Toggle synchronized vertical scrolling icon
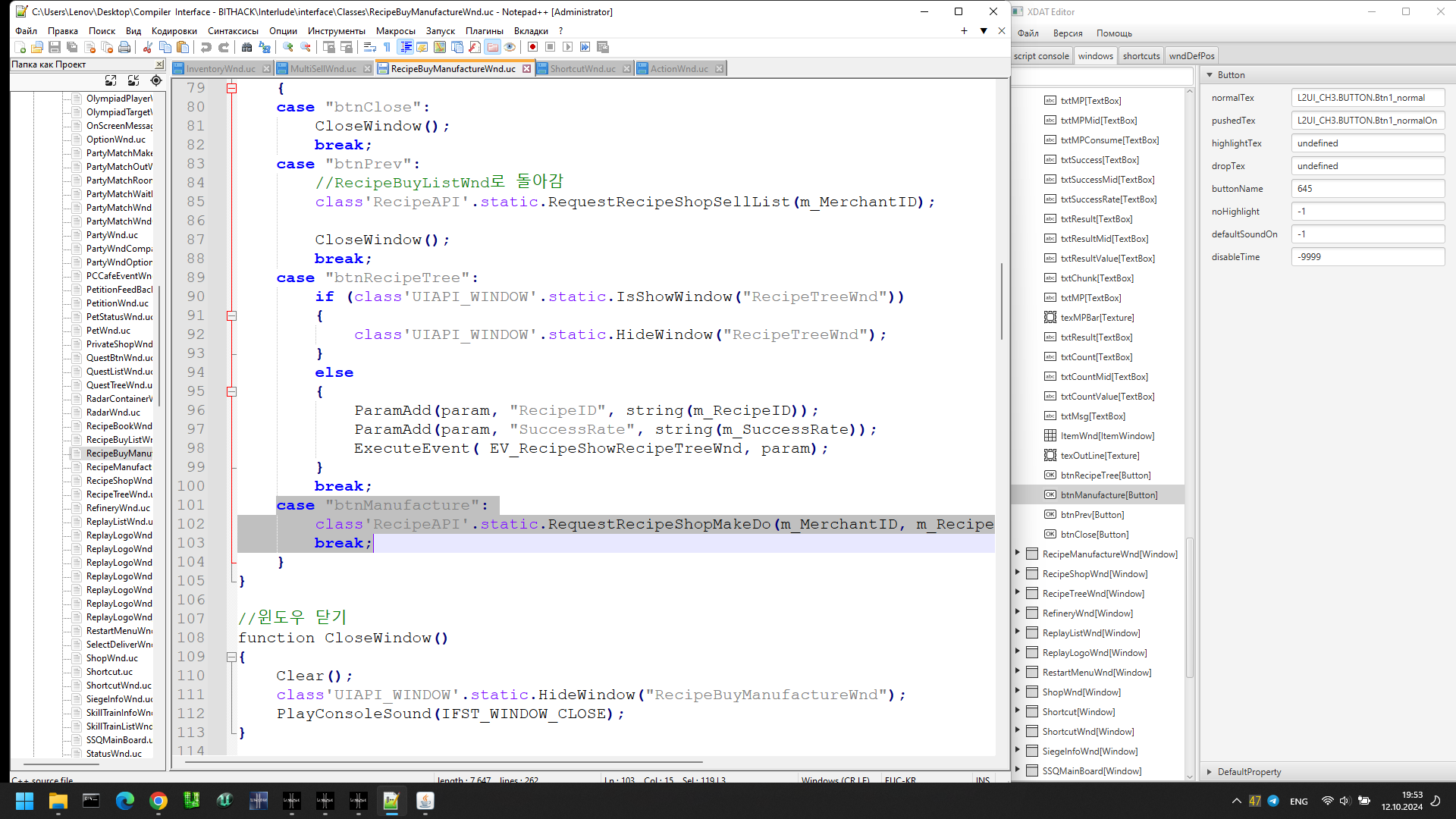The width and height of the screenshot is (1456, 819). (329, 47)
